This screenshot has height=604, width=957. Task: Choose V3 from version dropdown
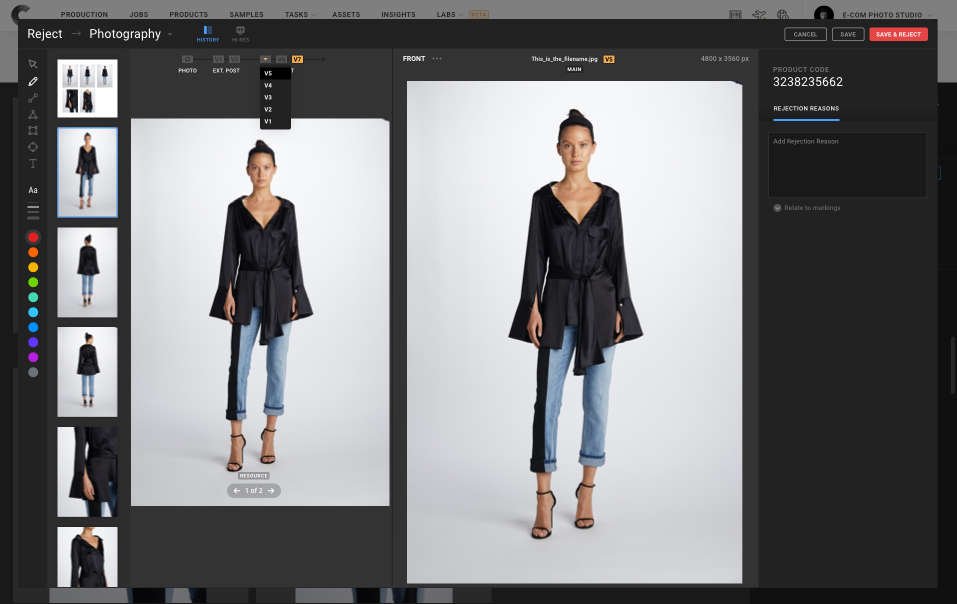pyautogui.click(x=275, y=98)
